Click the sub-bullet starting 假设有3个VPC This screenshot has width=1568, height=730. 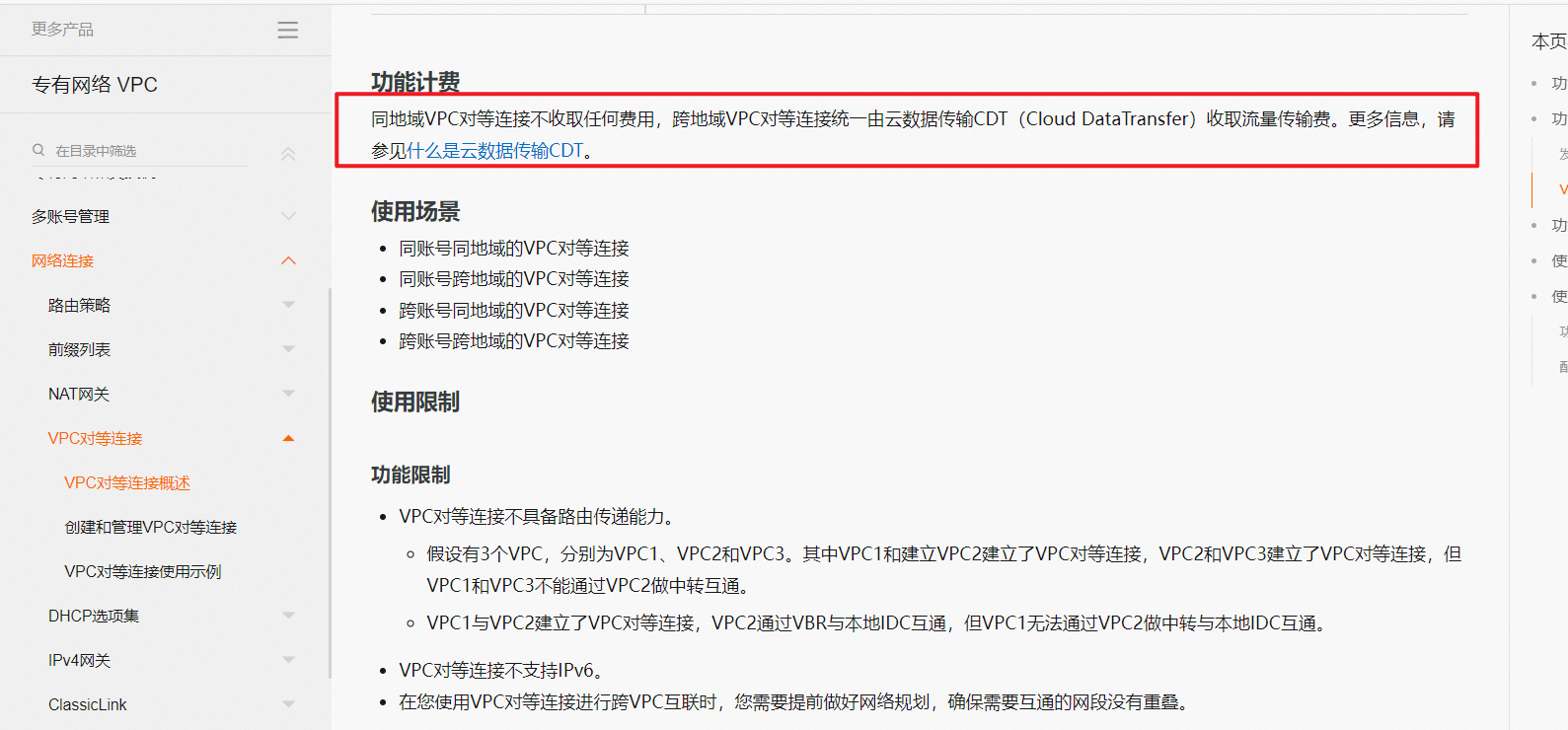(x=943, y=569)
